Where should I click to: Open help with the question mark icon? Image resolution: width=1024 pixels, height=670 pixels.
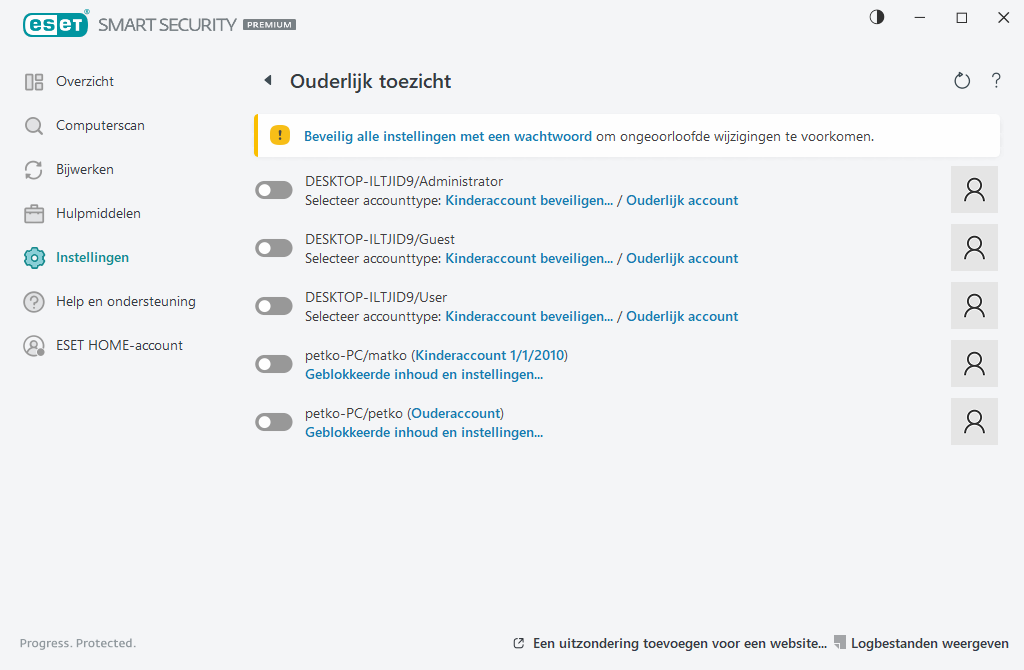point(996,81)
